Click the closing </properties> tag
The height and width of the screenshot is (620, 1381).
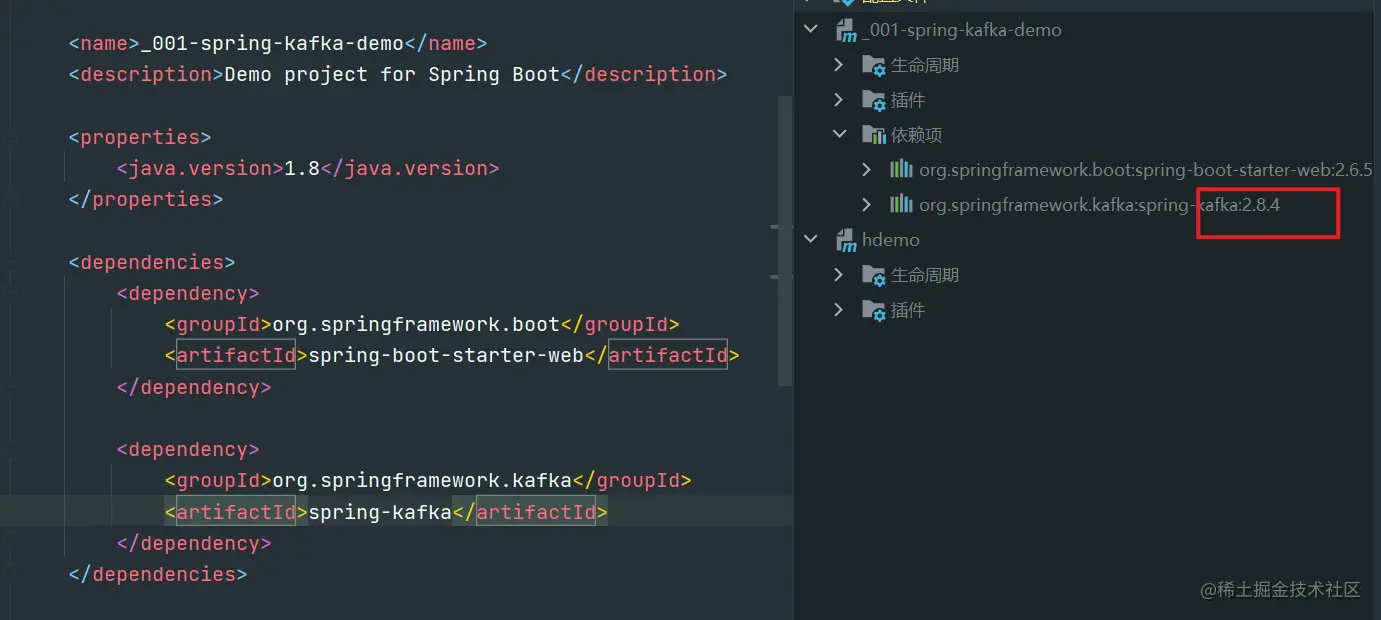click(x=146, y=199)
